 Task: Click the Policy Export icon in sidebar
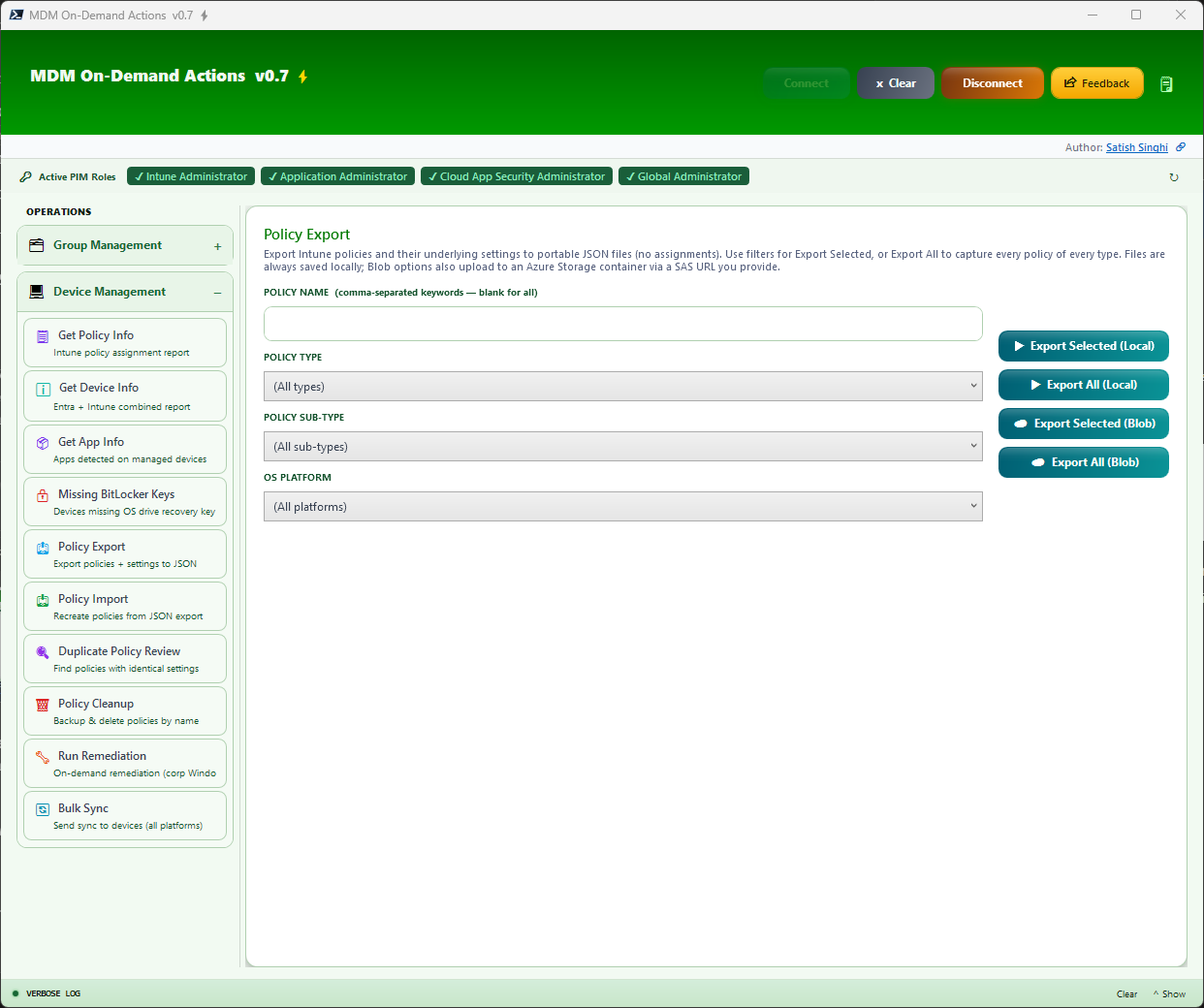click(43, 548)
